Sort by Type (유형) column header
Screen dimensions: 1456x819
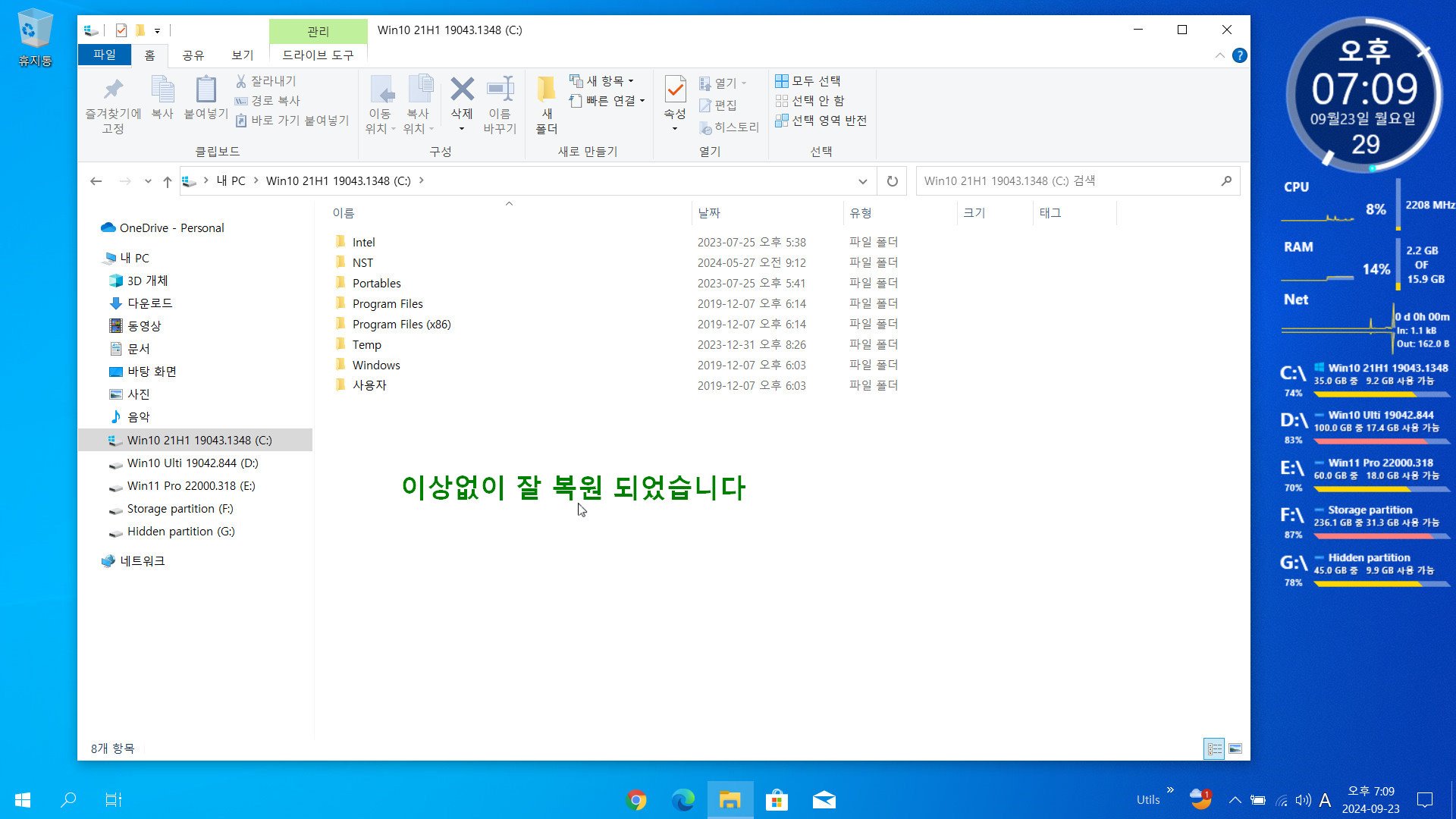[900, 213]
